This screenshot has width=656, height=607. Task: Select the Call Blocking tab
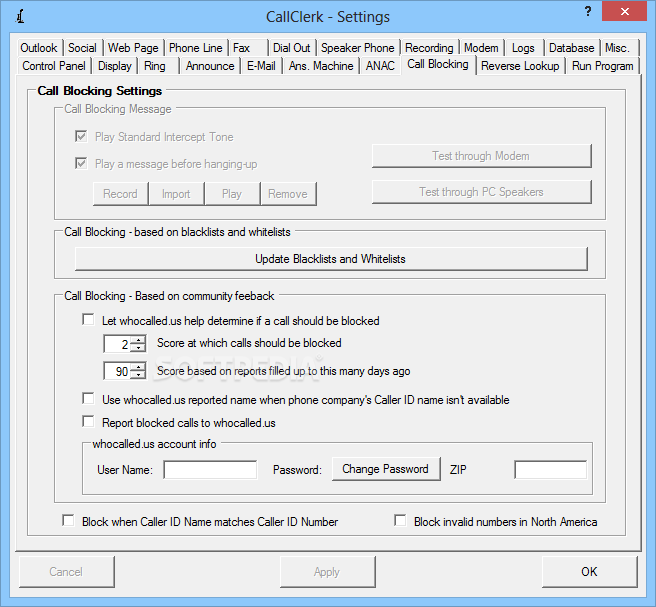coord(438,64)
